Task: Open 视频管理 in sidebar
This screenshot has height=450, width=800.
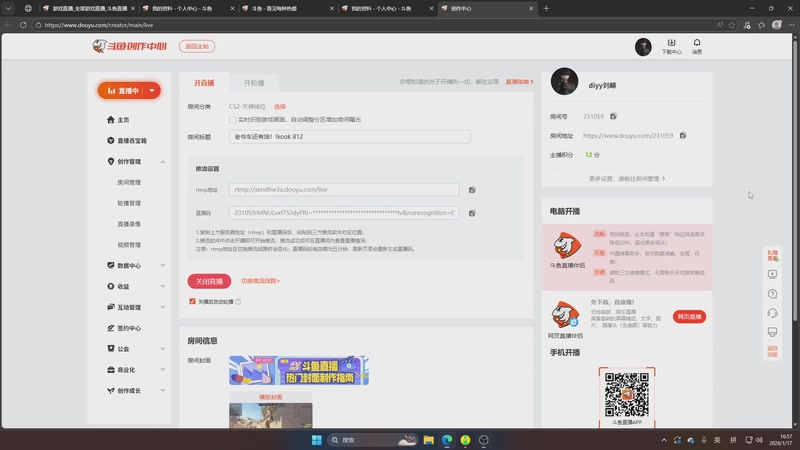Action: click(129, 245)
